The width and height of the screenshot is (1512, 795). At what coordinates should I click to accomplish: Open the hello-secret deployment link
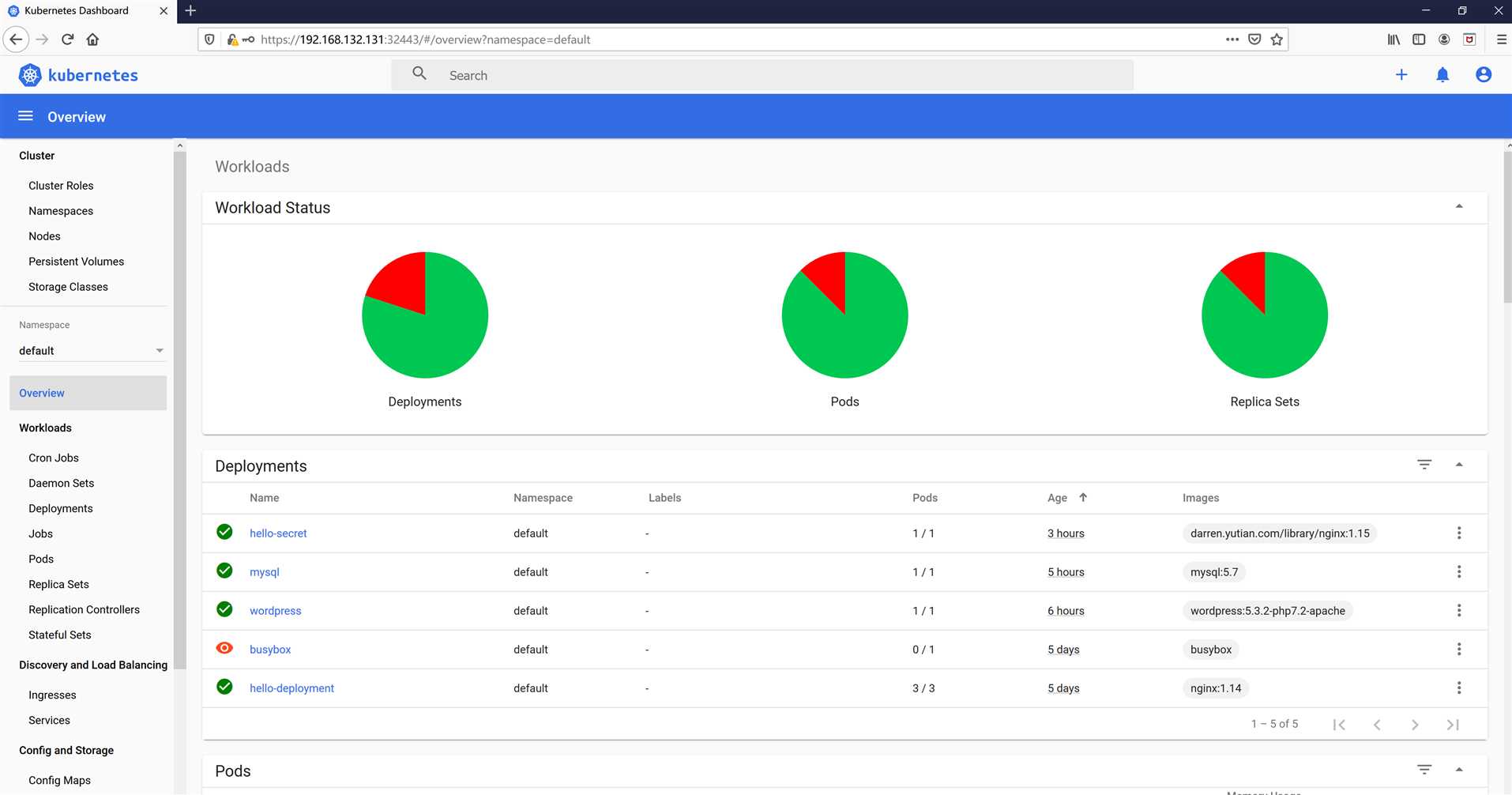(x=278, y=533)
